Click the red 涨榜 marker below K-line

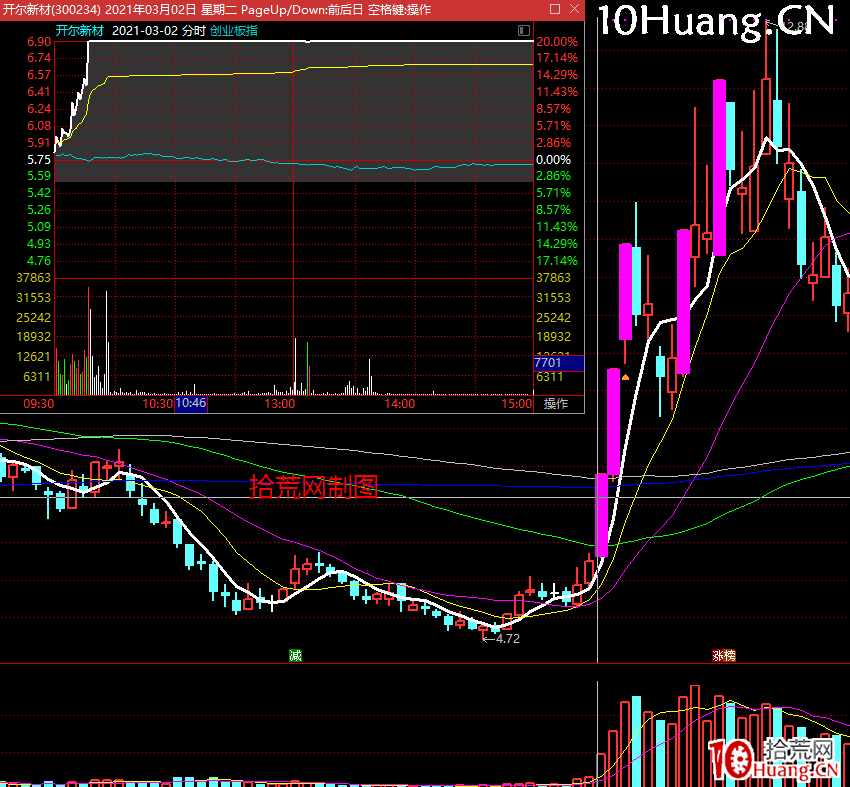point(724,656)
